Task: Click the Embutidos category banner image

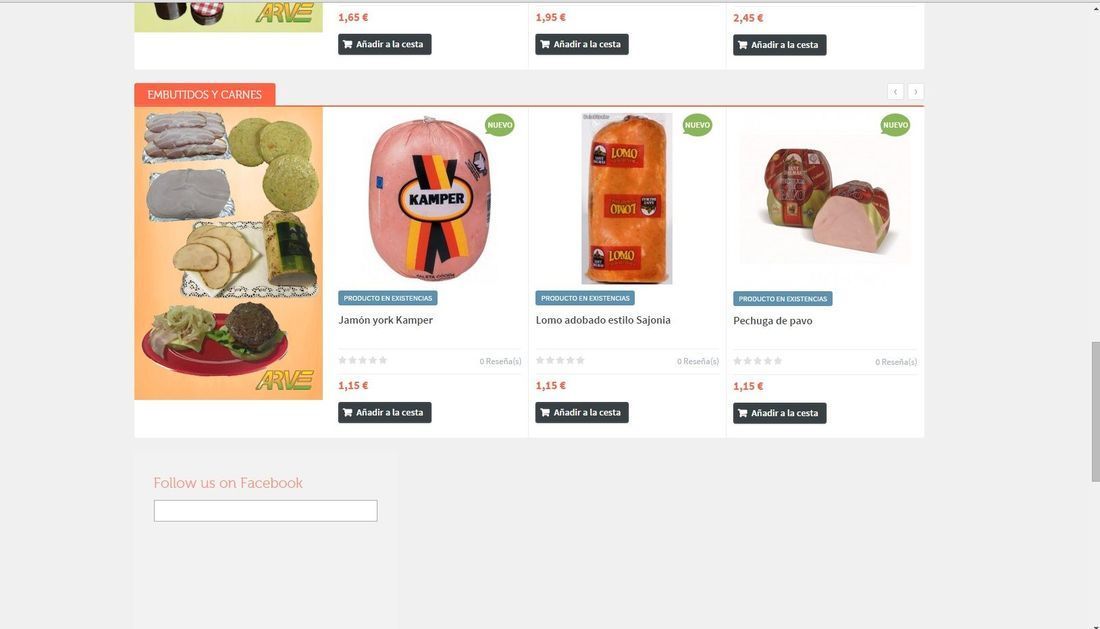Action: [x=229, y=253]
